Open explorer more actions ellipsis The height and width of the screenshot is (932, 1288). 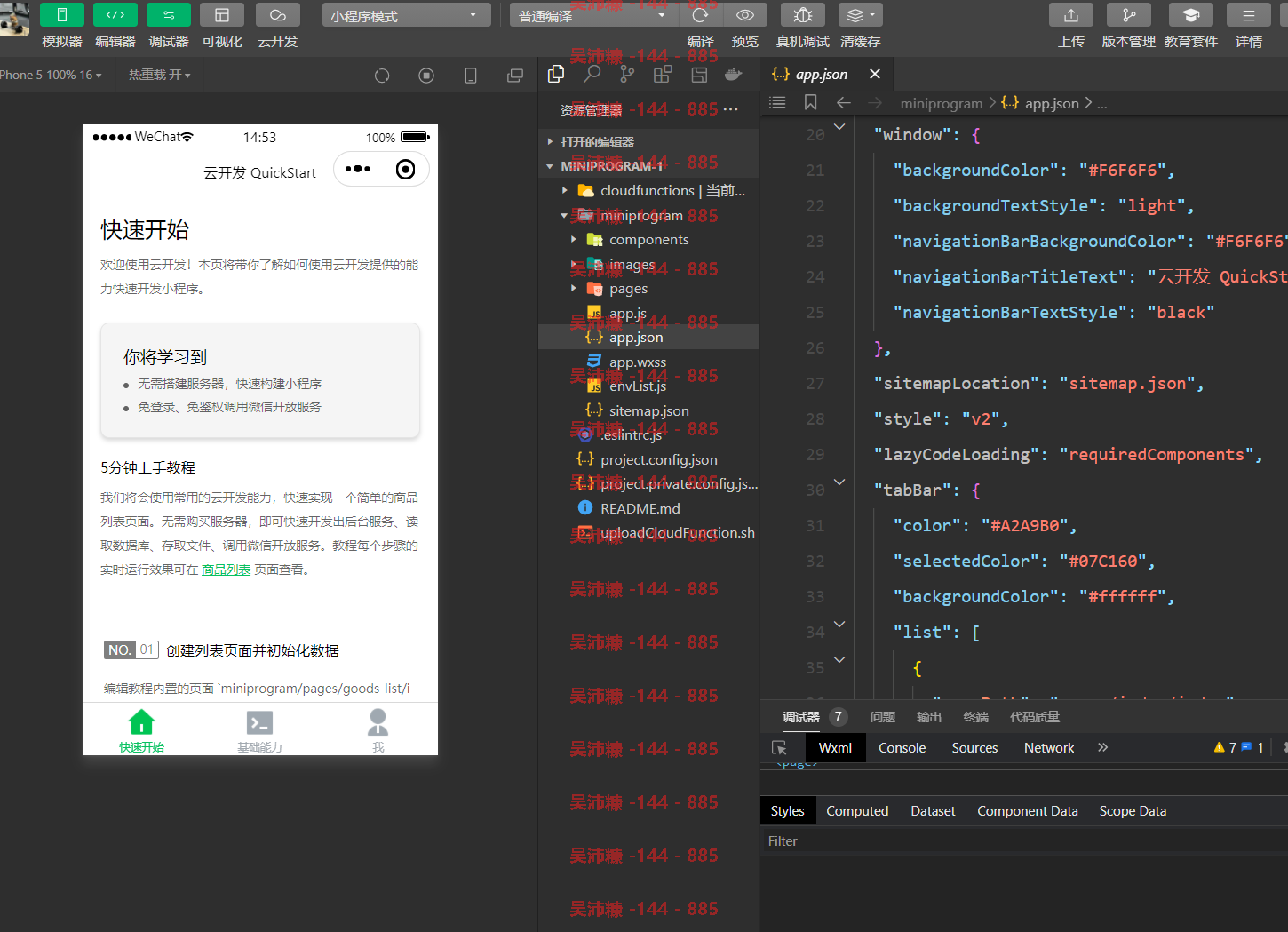[730, 109]
